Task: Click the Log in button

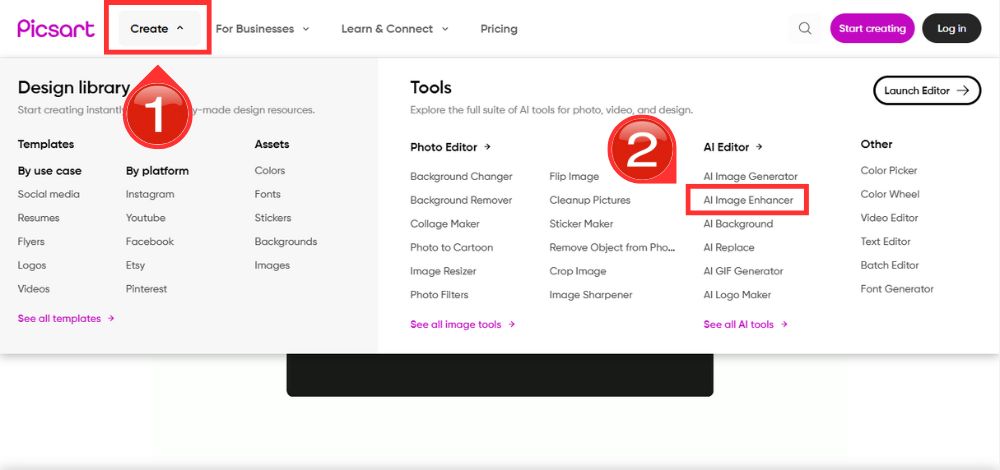Action: click(952, 29)
